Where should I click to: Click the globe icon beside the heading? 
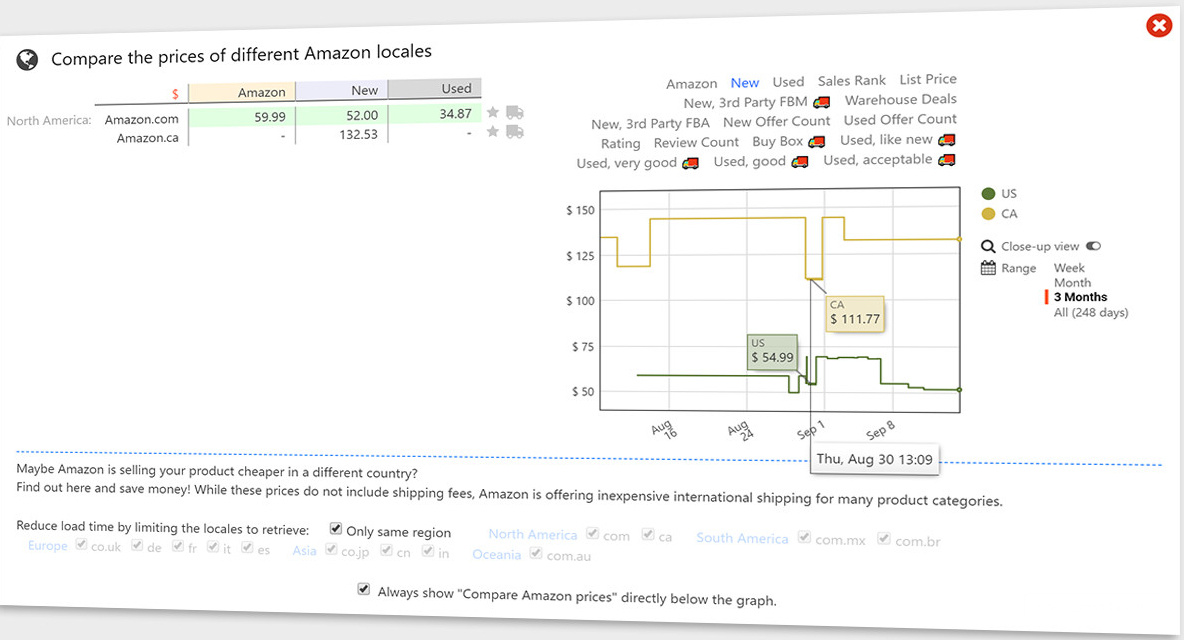click(27, 60)
